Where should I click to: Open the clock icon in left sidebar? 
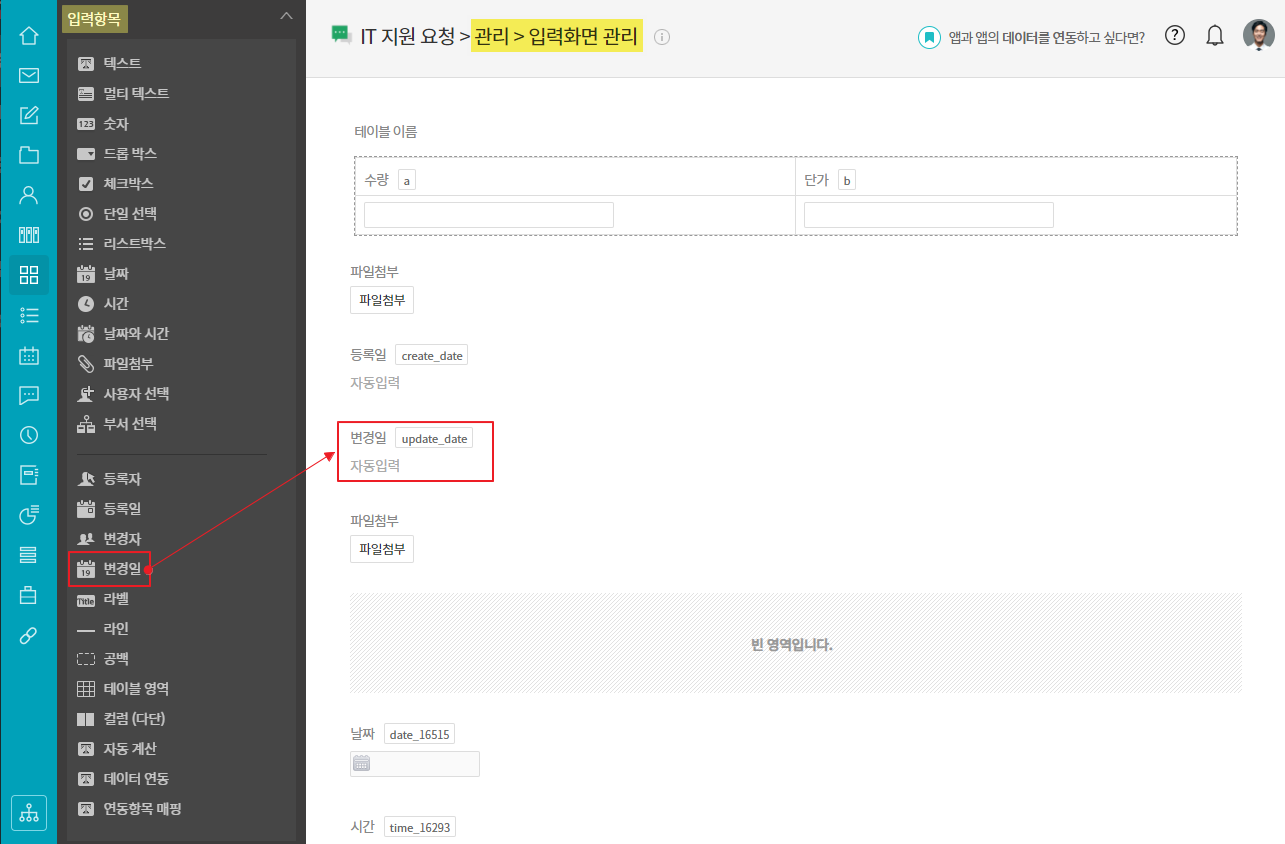point(29,435)
